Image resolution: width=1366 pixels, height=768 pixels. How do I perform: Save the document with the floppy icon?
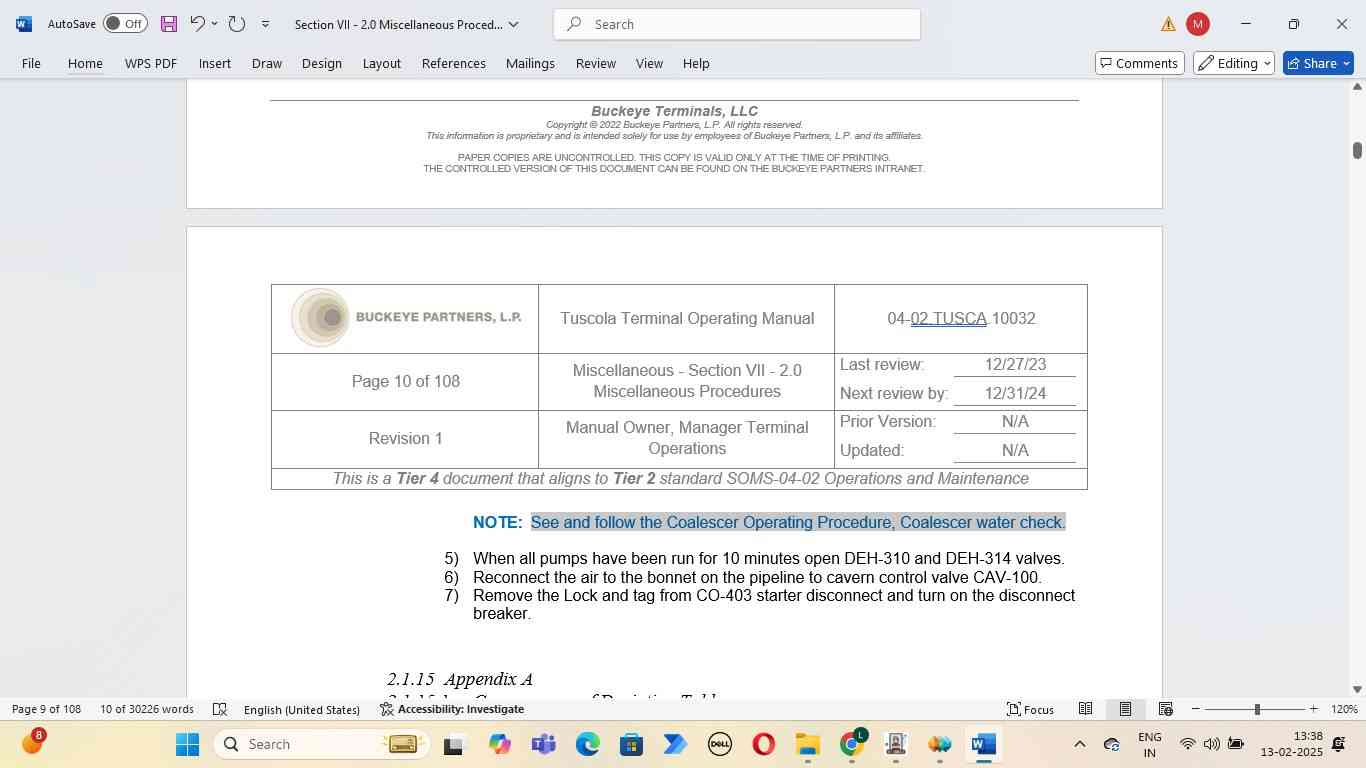pos(168,24)
